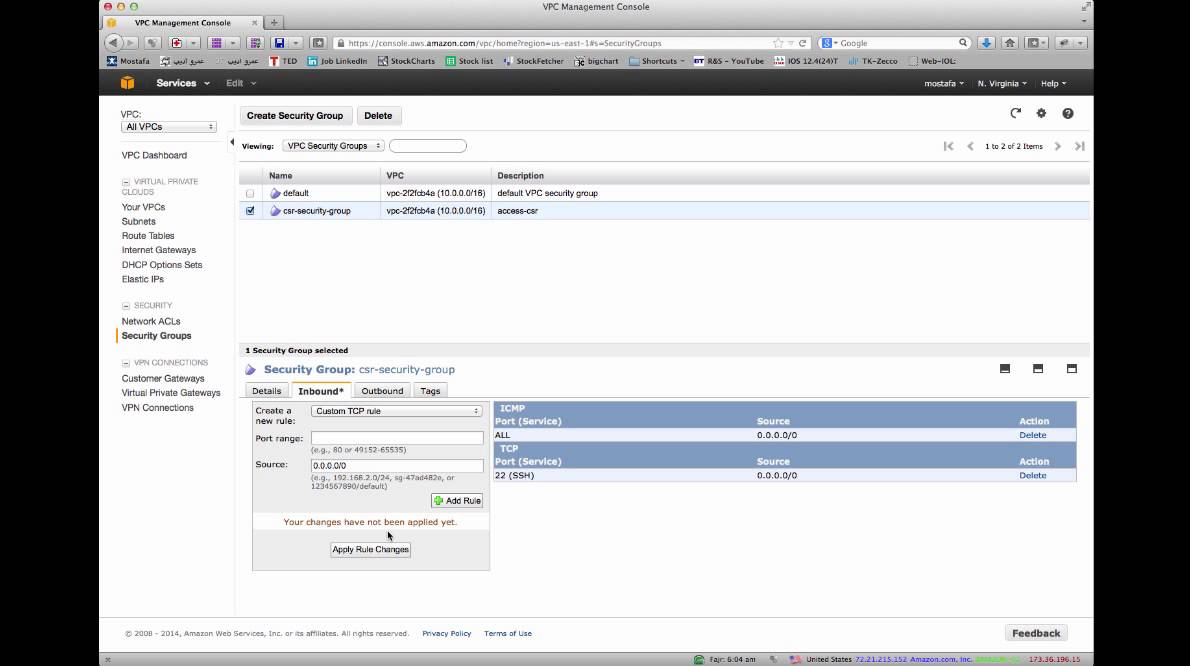This screenshot has width=1190, height=666.
Task: Open the Help dropdown
Action: click(x=1053, y=83)
